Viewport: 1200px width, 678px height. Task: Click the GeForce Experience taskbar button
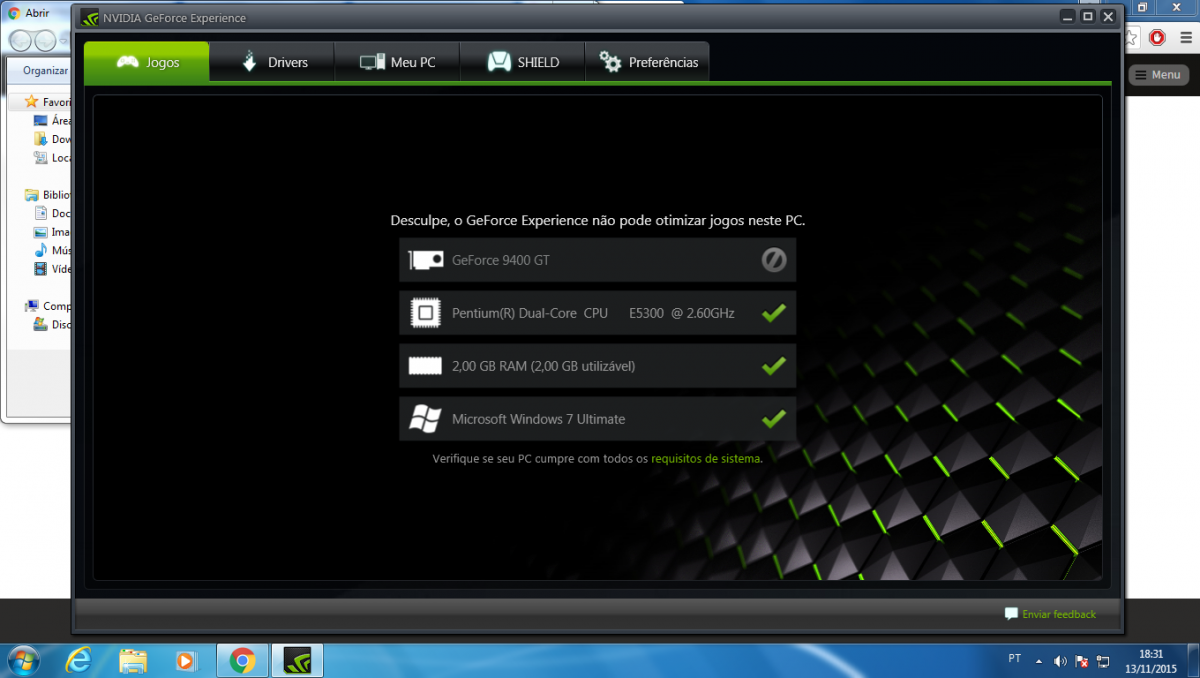[x=297, y=660]
